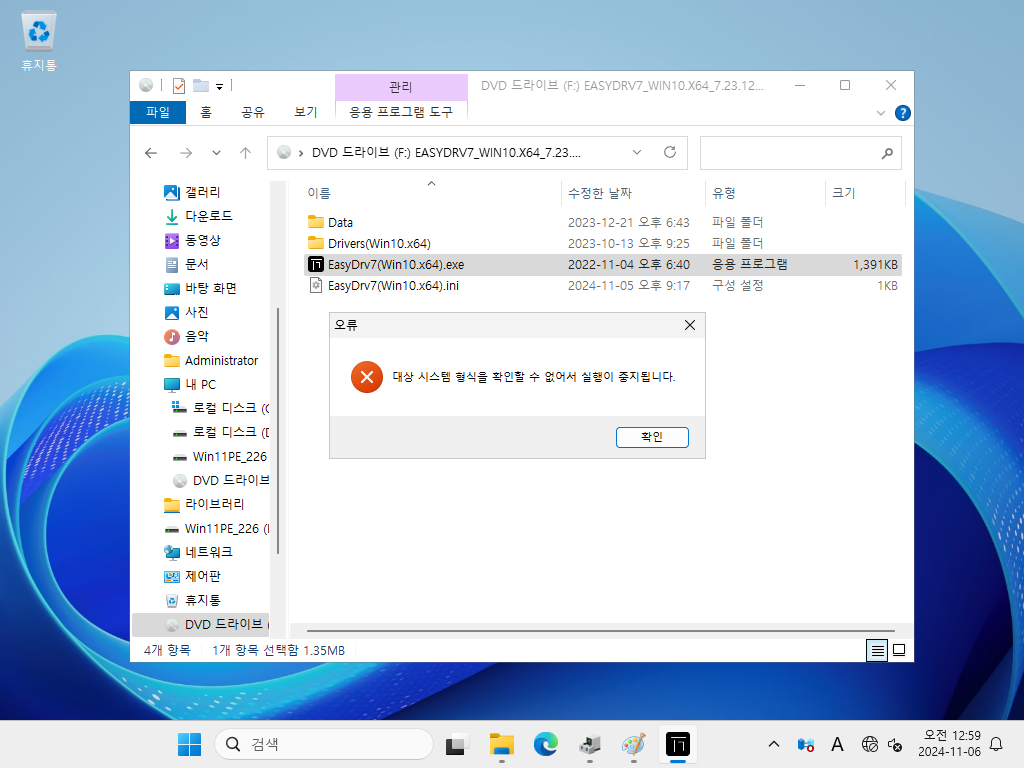Open File Explorer from the taskbar
This screenshot has width=1024, height=768.
(502, 744)
